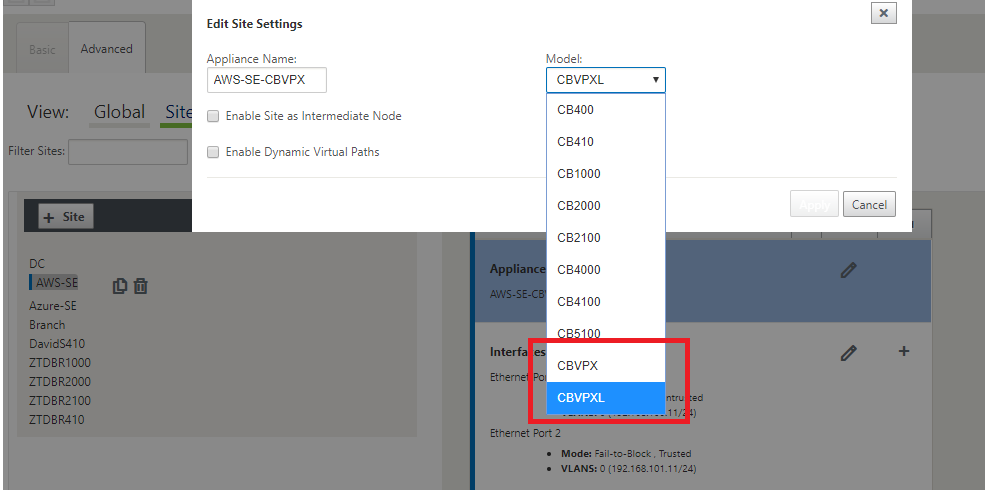Toggle Enable Dynamic Virtual Paths checkbox

point(213,152)
